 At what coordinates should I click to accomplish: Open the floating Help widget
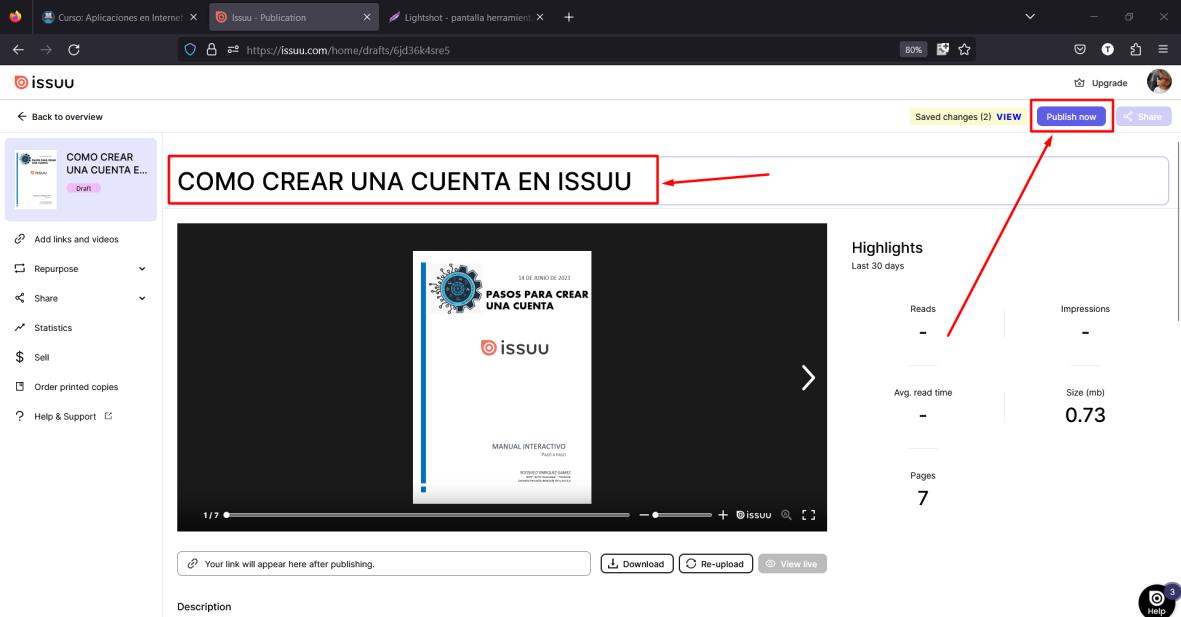(x=1157, y=601)
